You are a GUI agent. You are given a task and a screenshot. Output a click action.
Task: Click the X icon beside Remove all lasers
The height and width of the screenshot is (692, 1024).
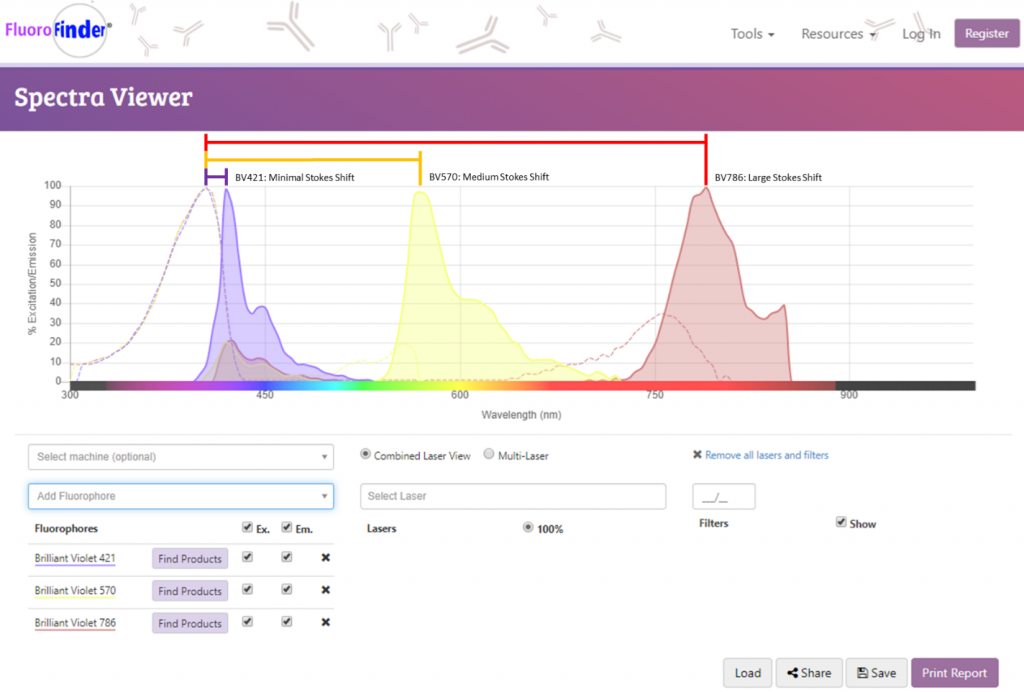pyautogui.click(x=697, y=455)
